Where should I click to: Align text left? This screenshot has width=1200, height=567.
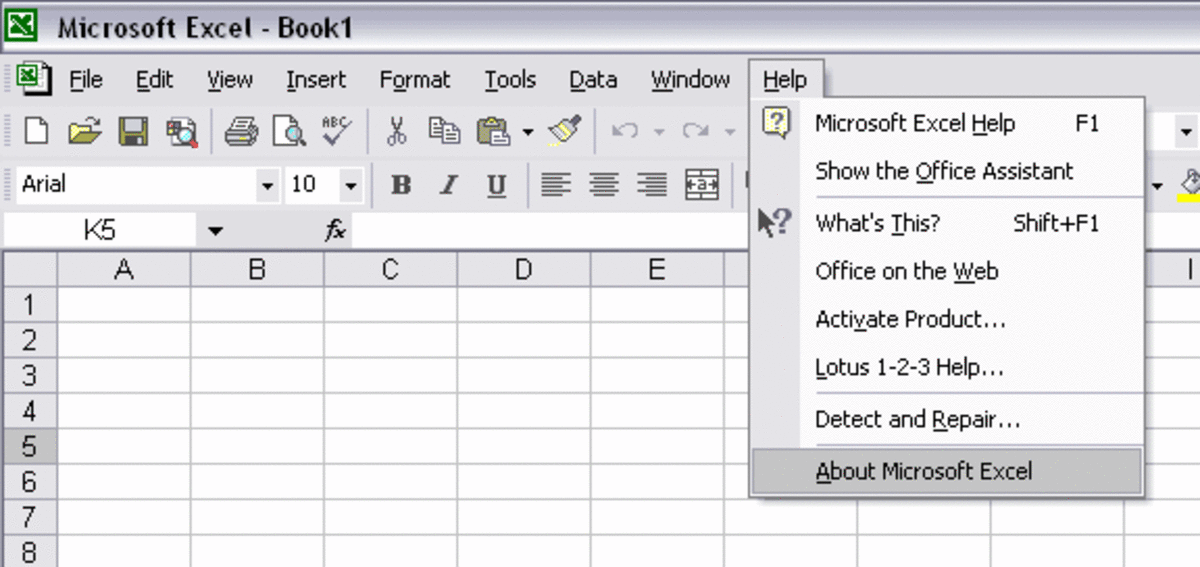[x=556, y=184]
